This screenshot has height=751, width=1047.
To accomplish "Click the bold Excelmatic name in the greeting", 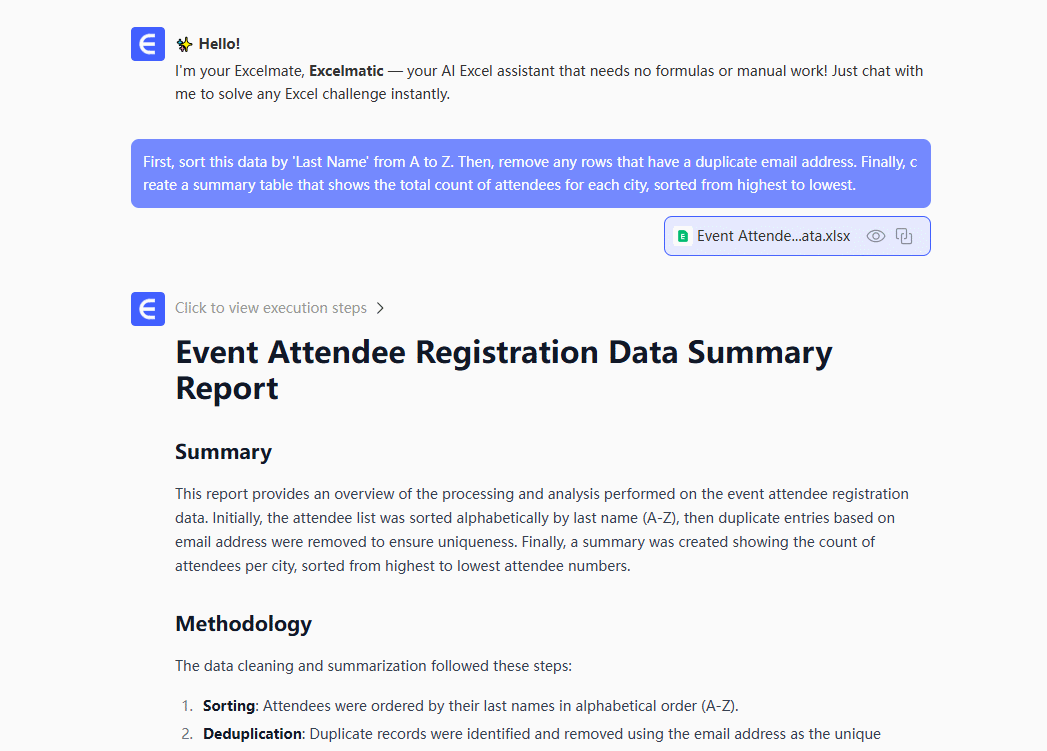I will 346,71.
